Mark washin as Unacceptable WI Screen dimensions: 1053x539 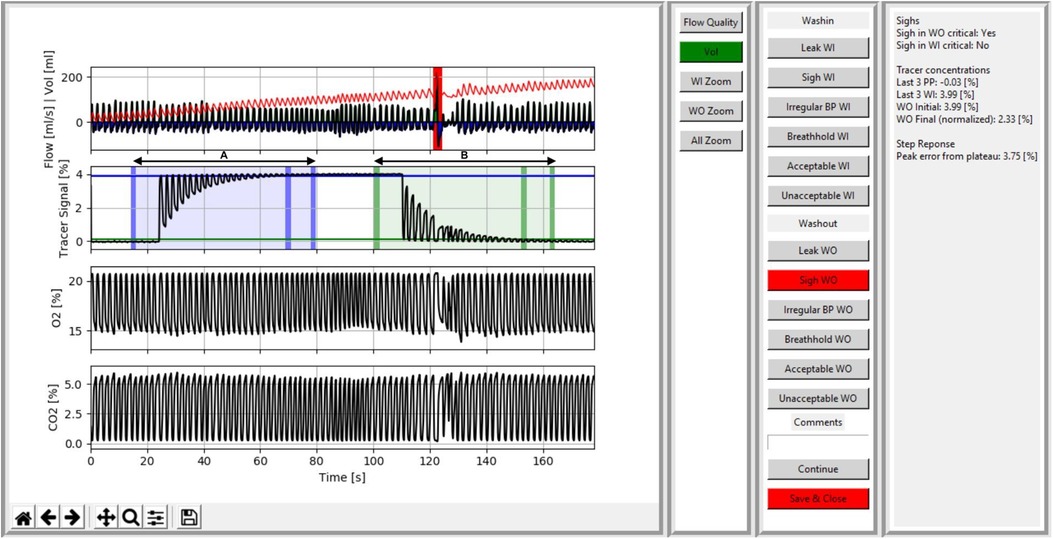818,195
